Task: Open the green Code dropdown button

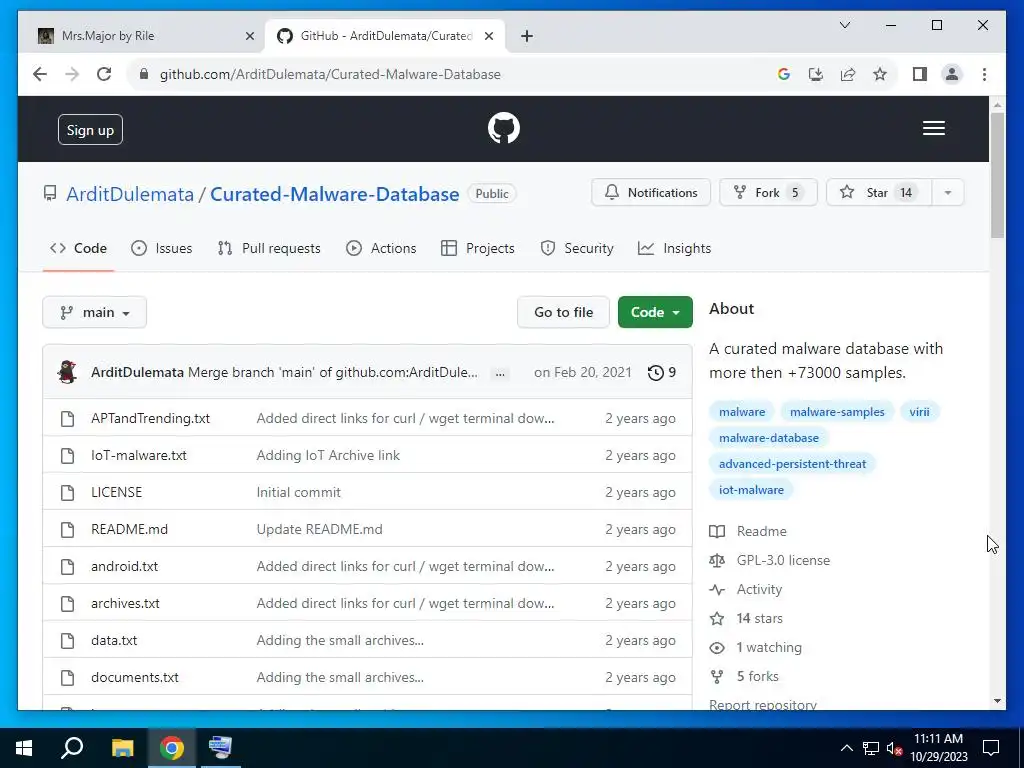Action: click(x=655, y=312)
